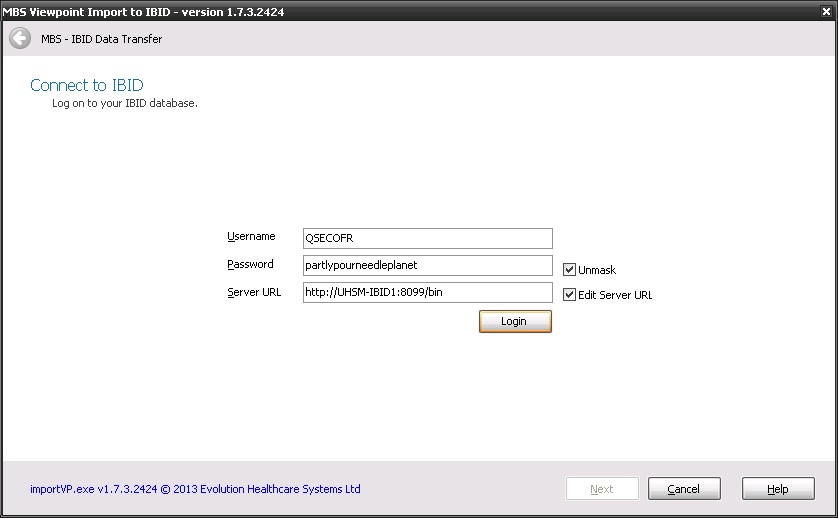Click the Password field label
This screenshot has width=838, height=518.
(250, 264)
